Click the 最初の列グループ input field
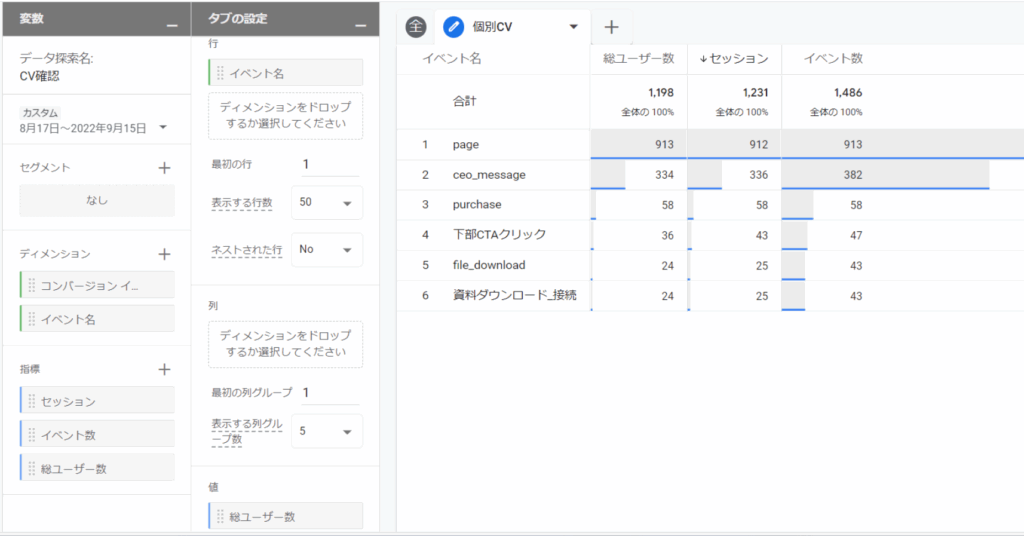Viewport: 1024px width, 536px height. (329, 393)
